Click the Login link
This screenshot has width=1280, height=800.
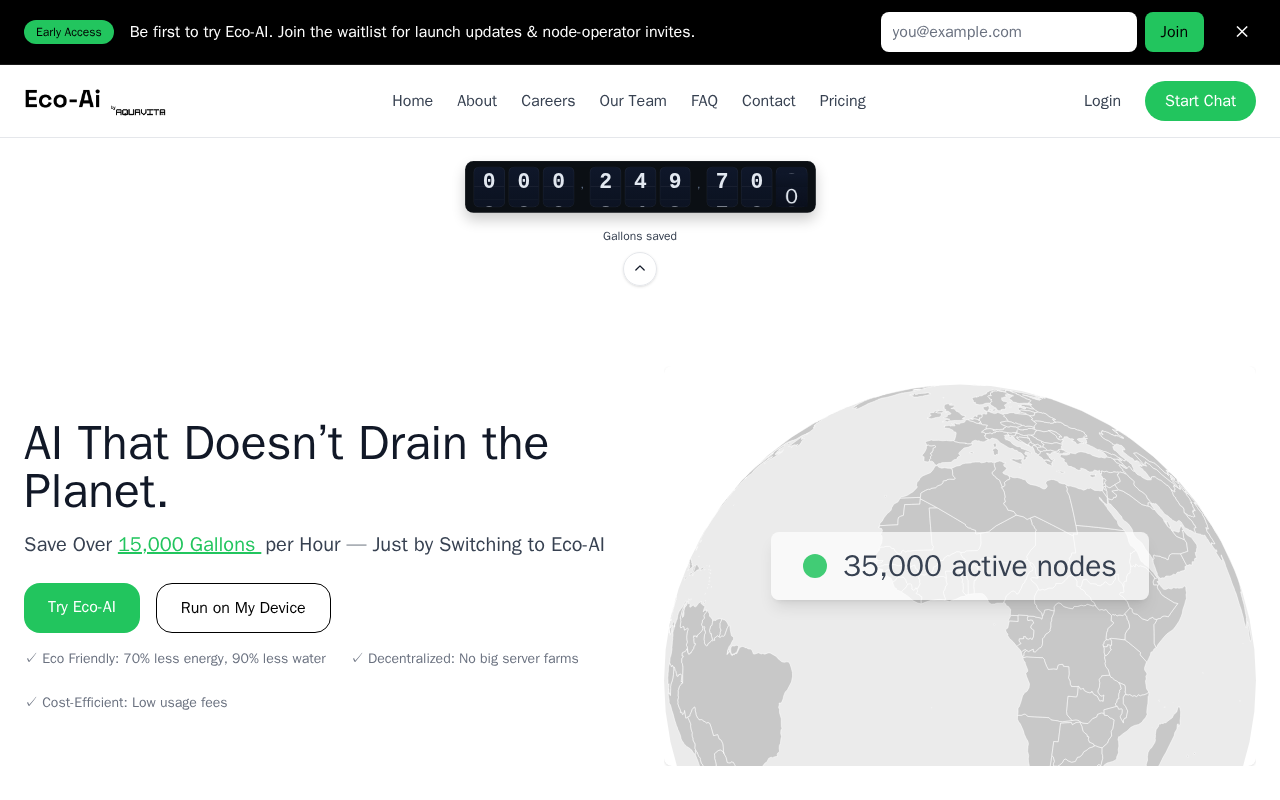pyautogui.click(x=1102, y=101)
